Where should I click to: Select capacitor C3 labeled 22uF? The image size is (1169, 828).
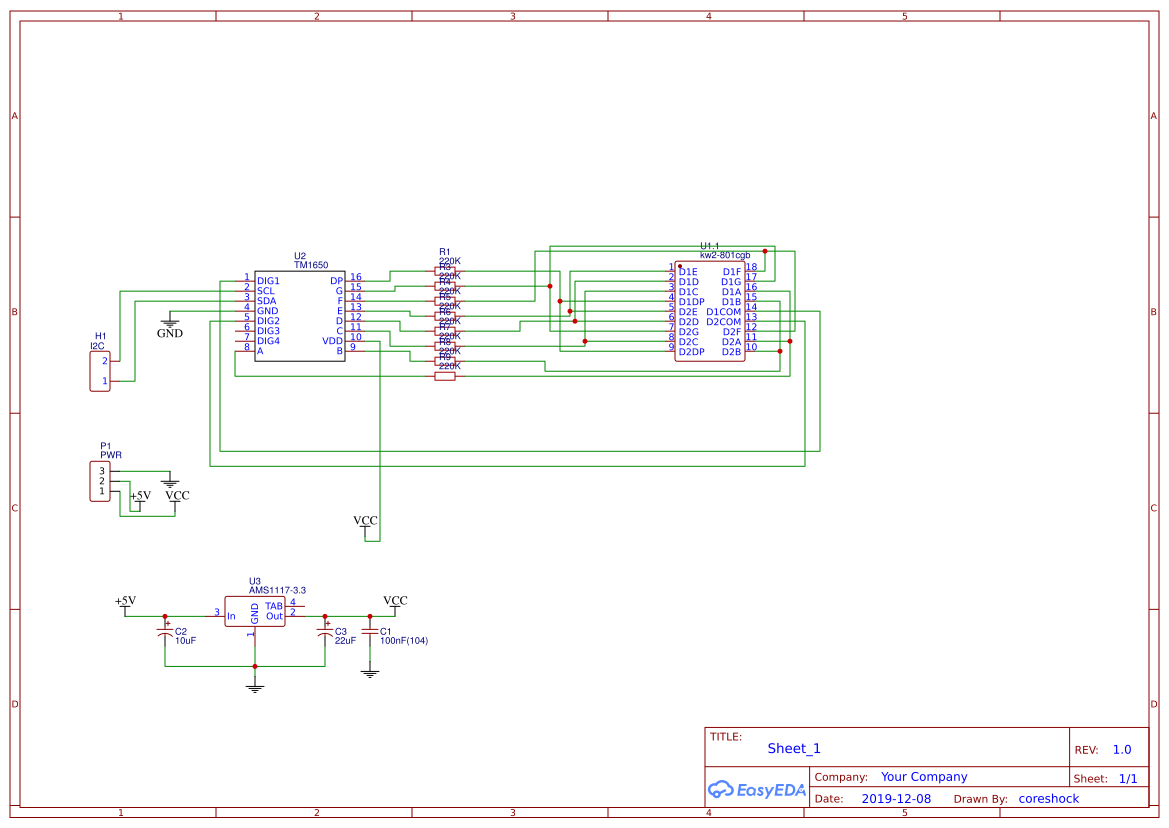tap(325, 630)
